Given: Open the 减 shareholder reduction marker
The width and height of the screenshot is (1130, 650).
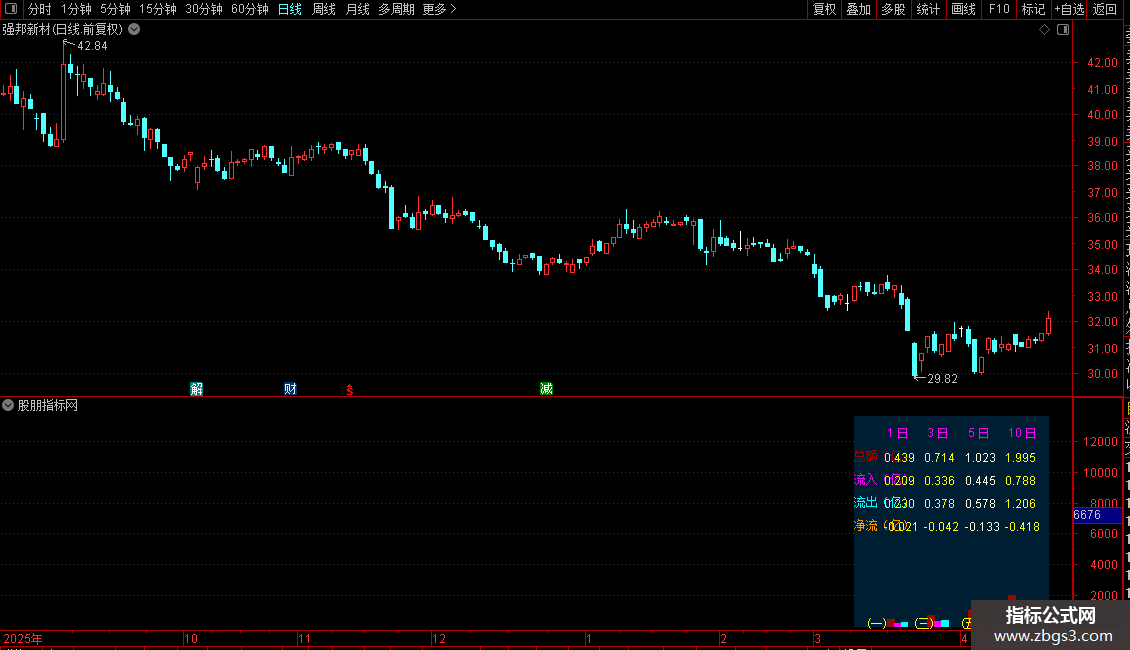Looking at the screenshot, I should 546,389.
